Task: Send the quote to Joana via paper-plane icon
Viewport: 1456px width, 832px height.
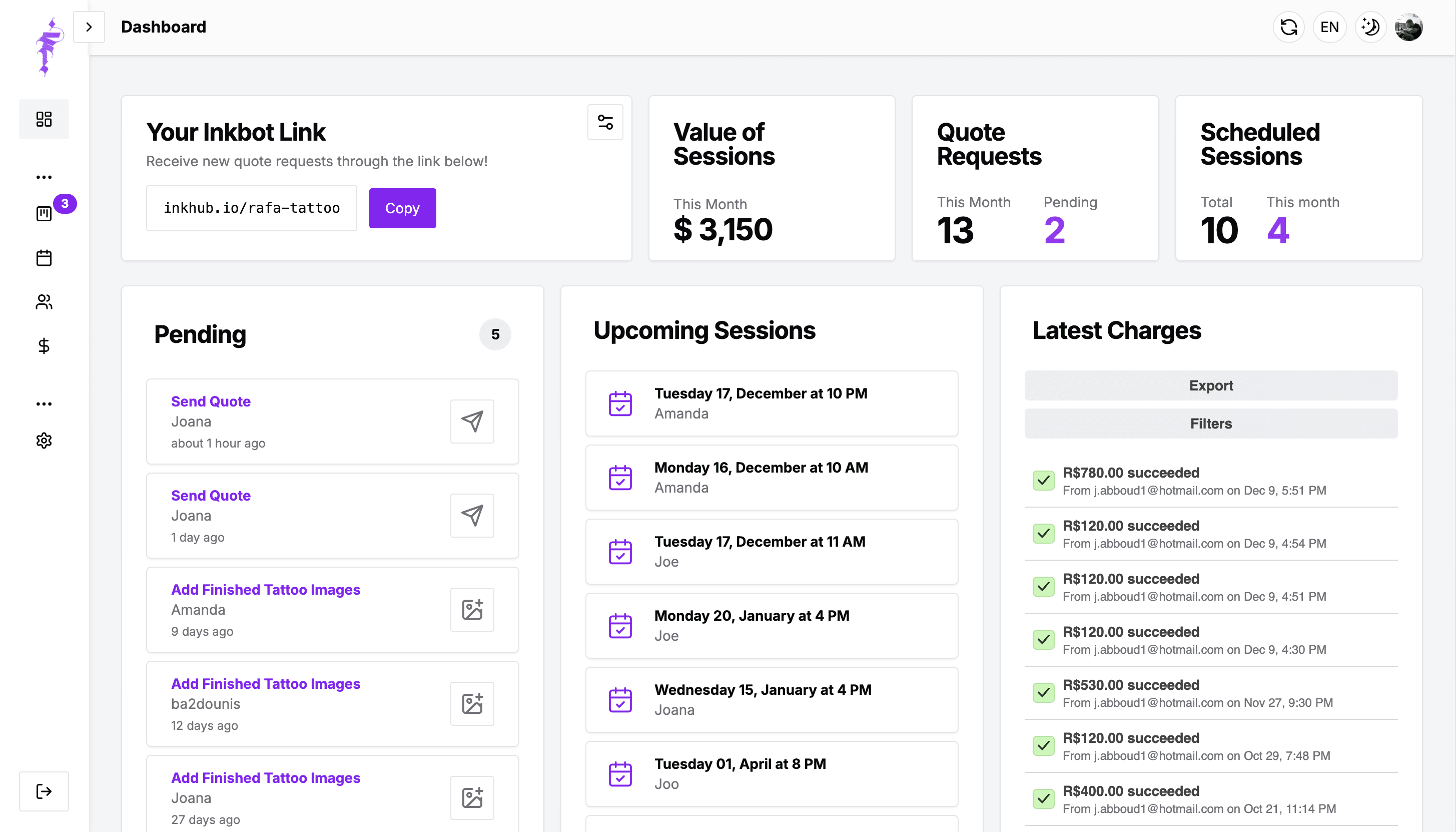Action: [x=472, y=421]
